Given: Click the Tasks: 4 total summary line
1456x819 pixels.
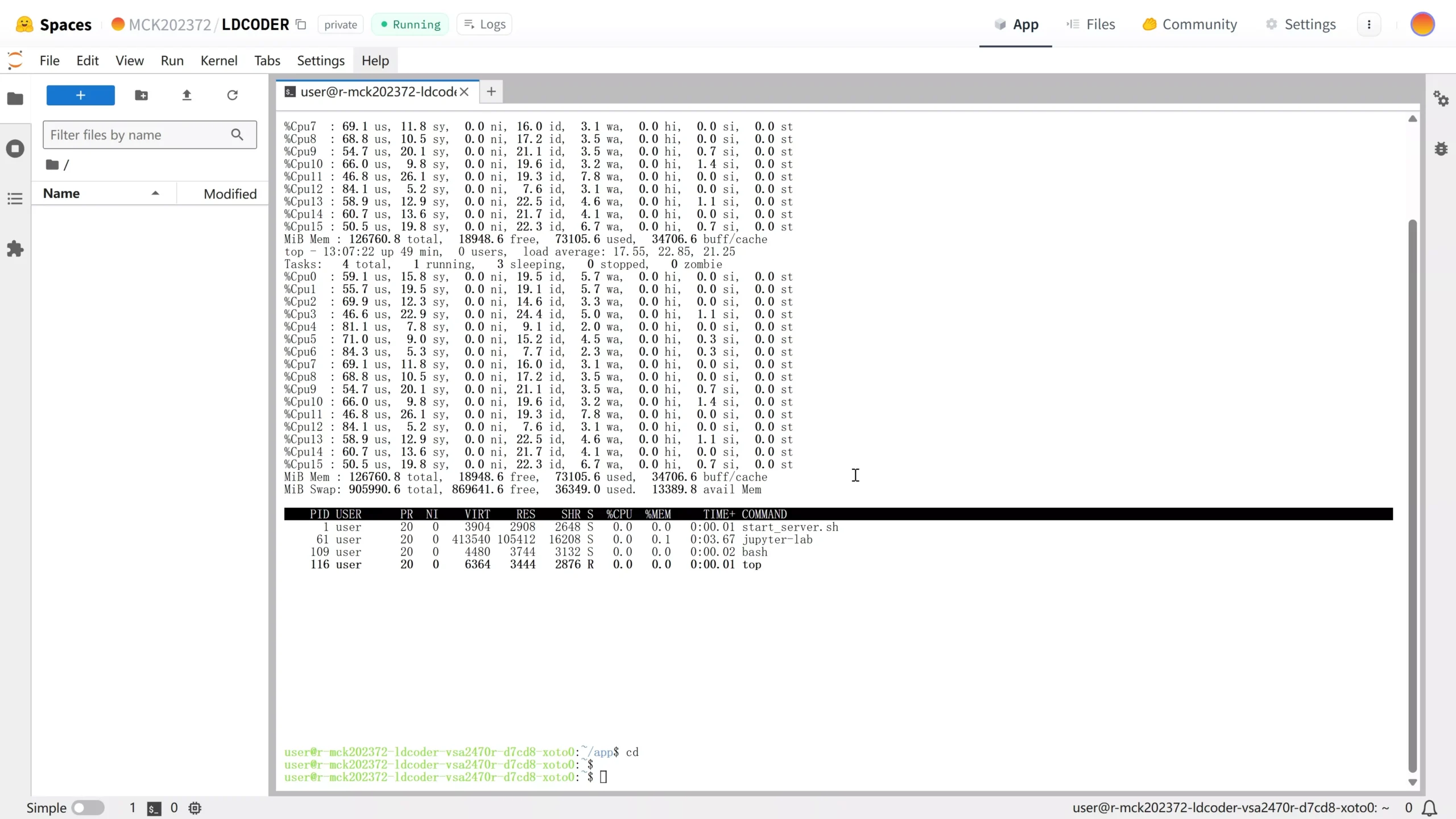Looking at the screenshot, I should (503, 264).
